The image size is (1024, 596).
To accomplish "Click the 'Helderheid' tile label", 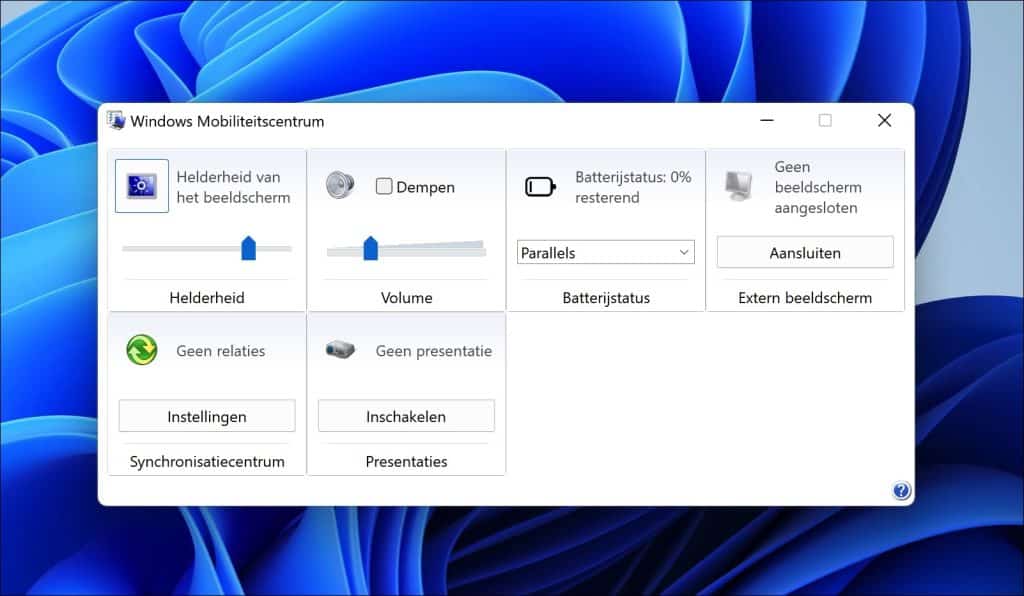I will click(207, 298).
